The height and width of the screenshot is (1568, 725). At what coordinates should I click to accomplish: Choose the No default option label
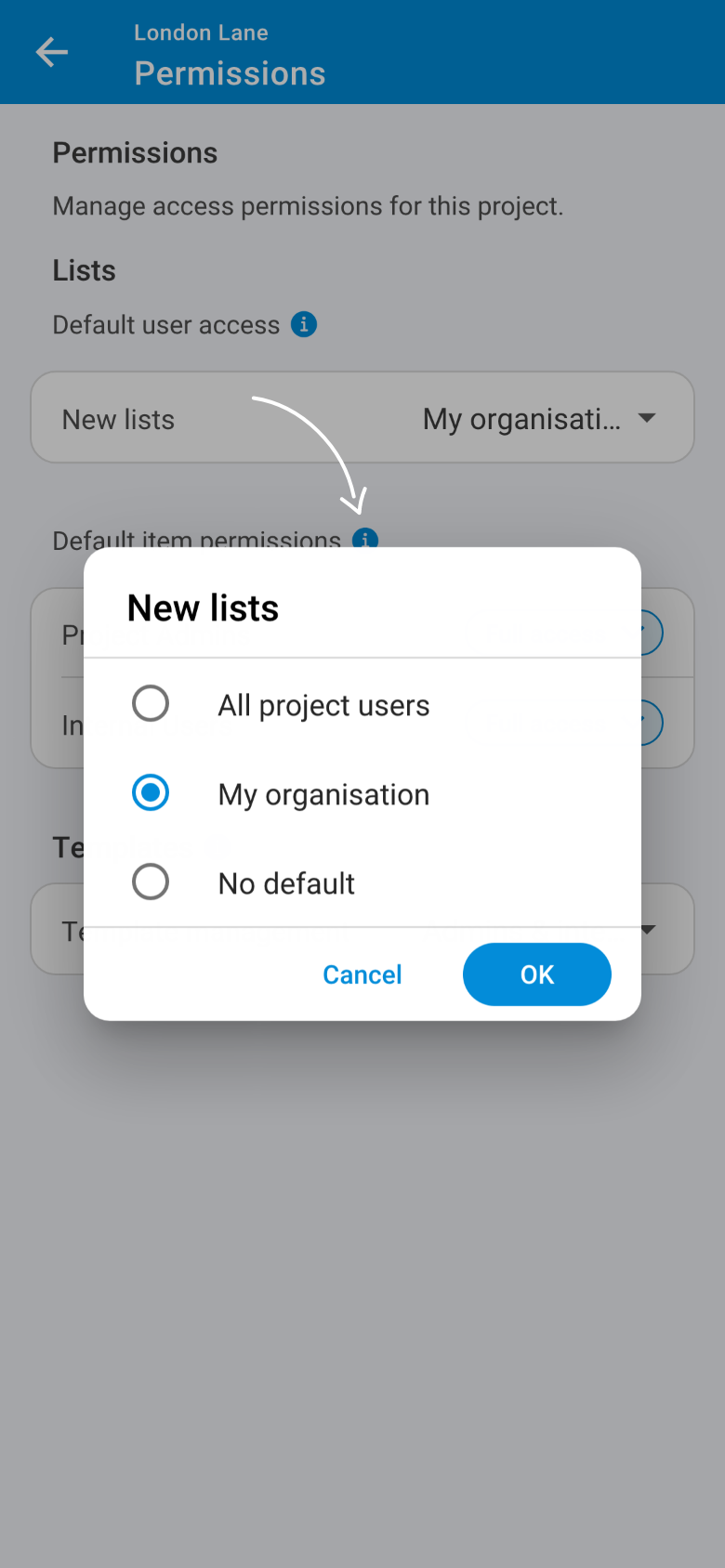tap(286, 883)
